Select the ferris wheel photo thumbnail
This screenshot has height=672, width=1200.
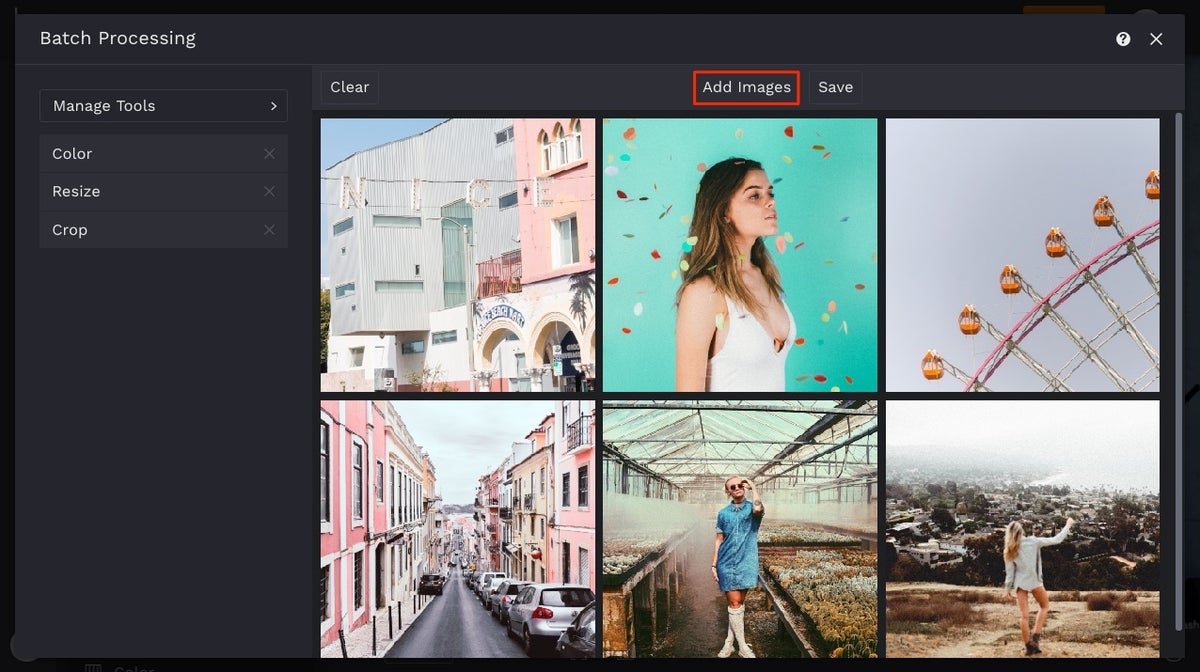[1023, 253]
